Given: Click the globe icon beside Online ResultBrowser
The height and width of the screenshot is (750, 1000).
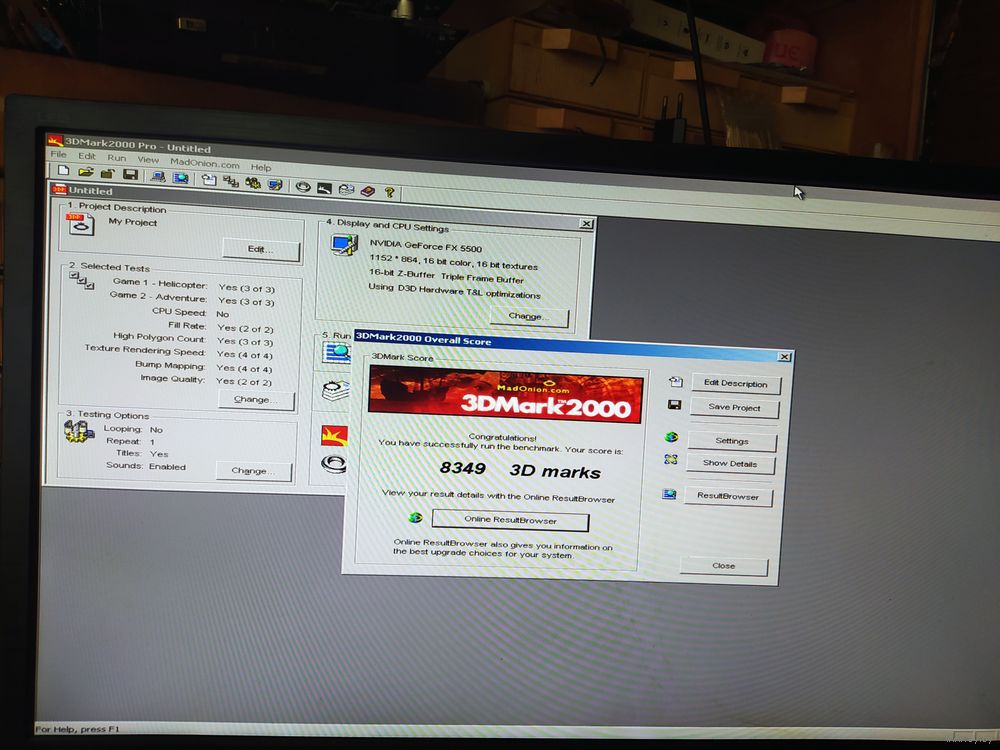Looking at the screenshot, I should 416,517.
